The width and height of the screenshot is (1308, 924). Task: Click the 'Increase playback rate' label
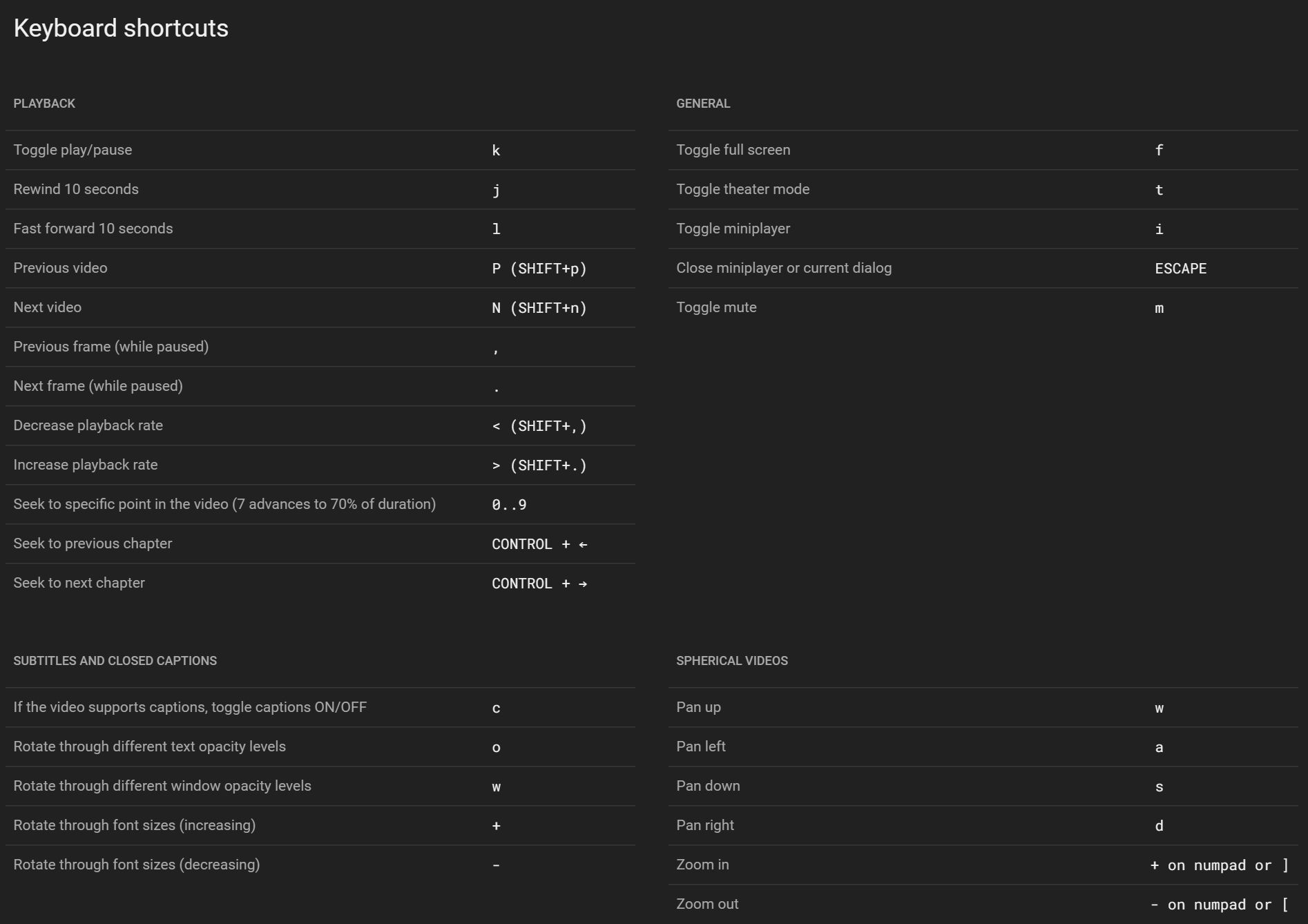point(86,465)
